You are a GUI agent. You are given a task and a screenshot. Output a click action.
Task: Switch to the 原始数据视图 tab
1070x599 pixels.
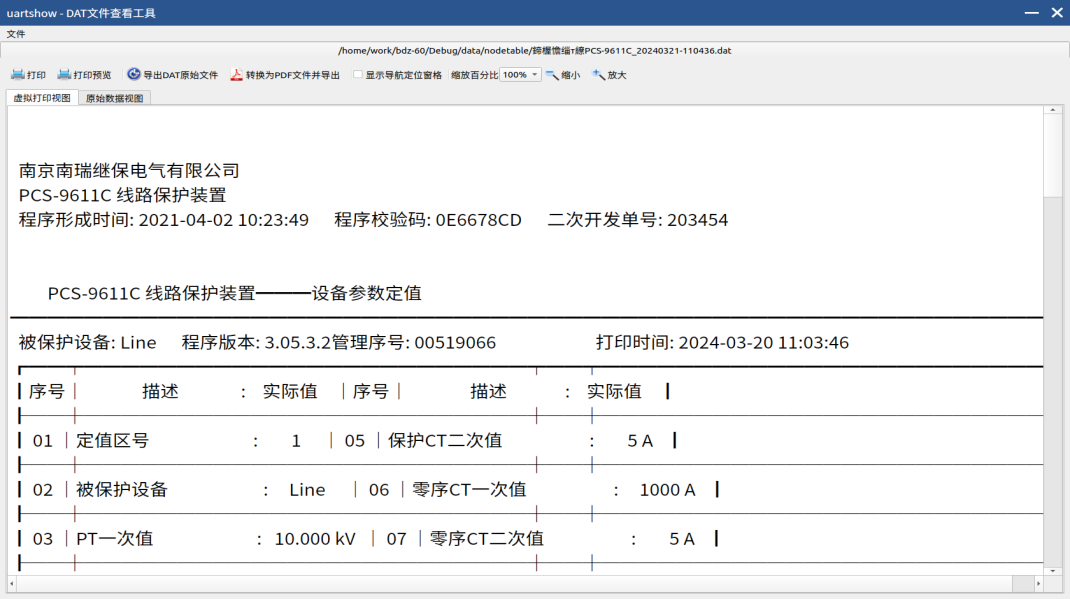pyautogui.click(x=114, y=98)
